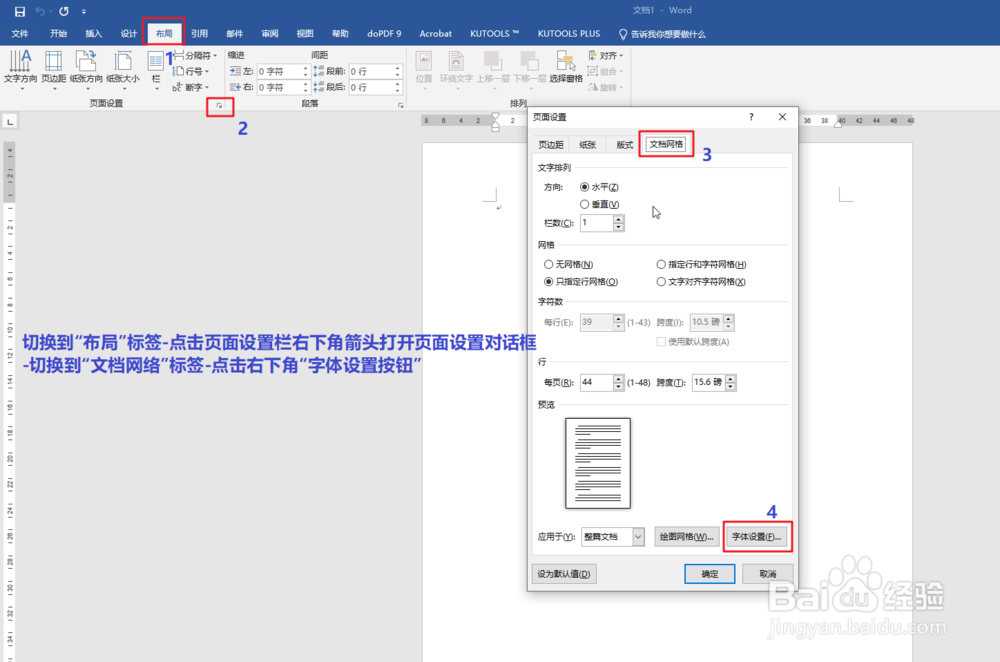Viewport: 1000px width, 662px height.
Task: Open the 行号 line numbers dropdown
Action: [x=191, y=71]
